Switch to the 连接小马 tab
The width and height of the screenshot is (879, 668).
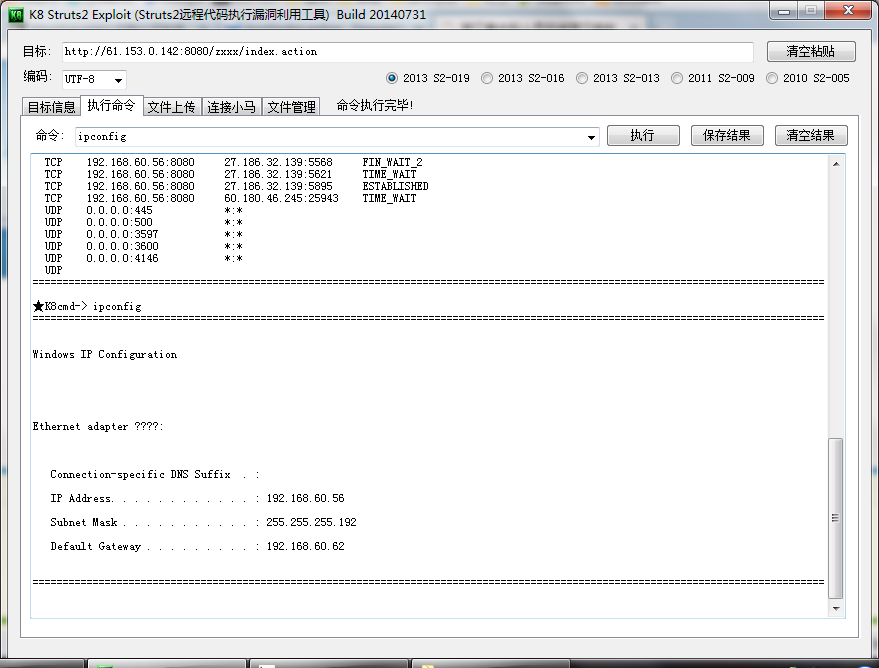pos(231,106)
